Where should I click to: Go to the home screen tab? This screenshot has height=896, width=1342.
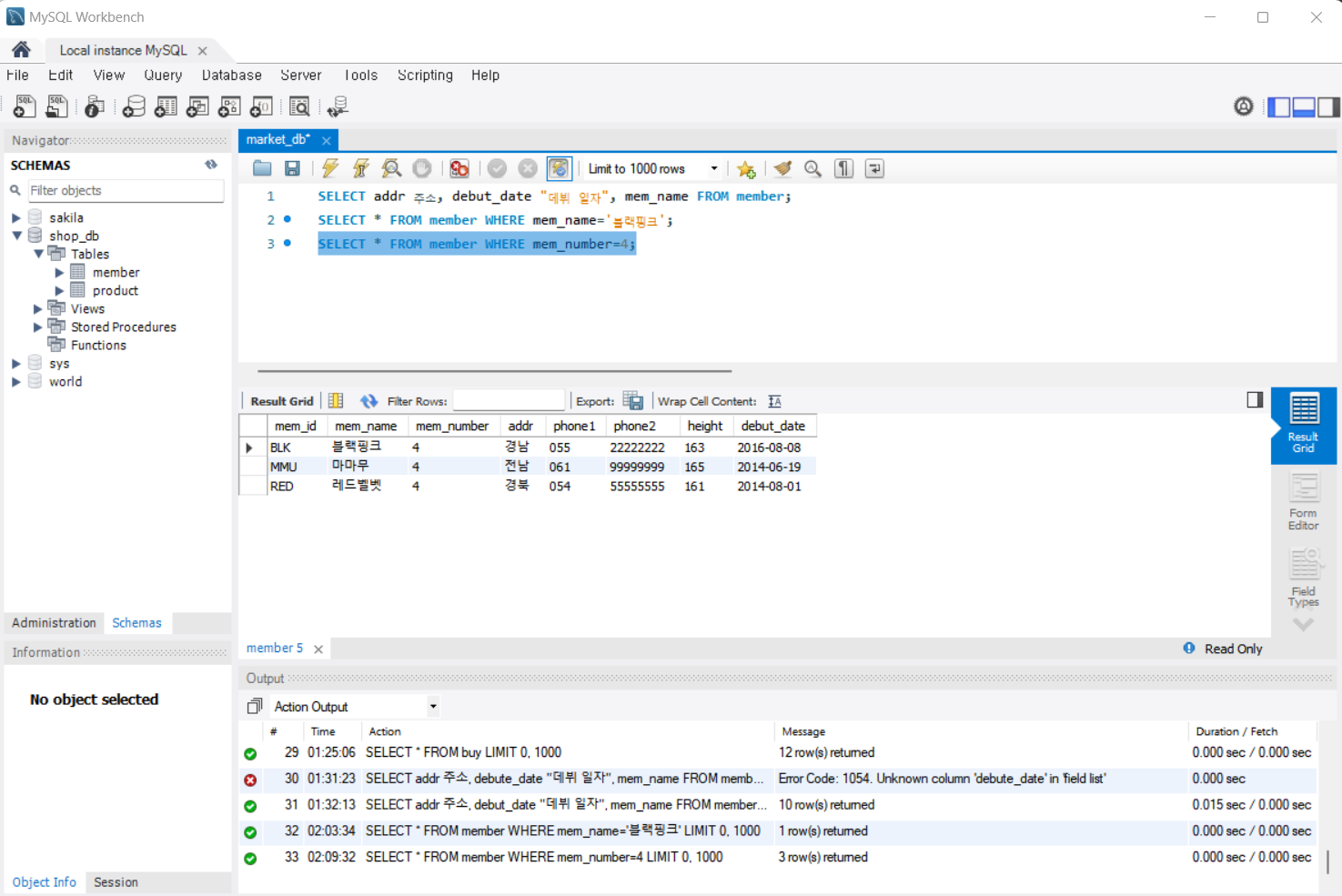tap(21, 50)
